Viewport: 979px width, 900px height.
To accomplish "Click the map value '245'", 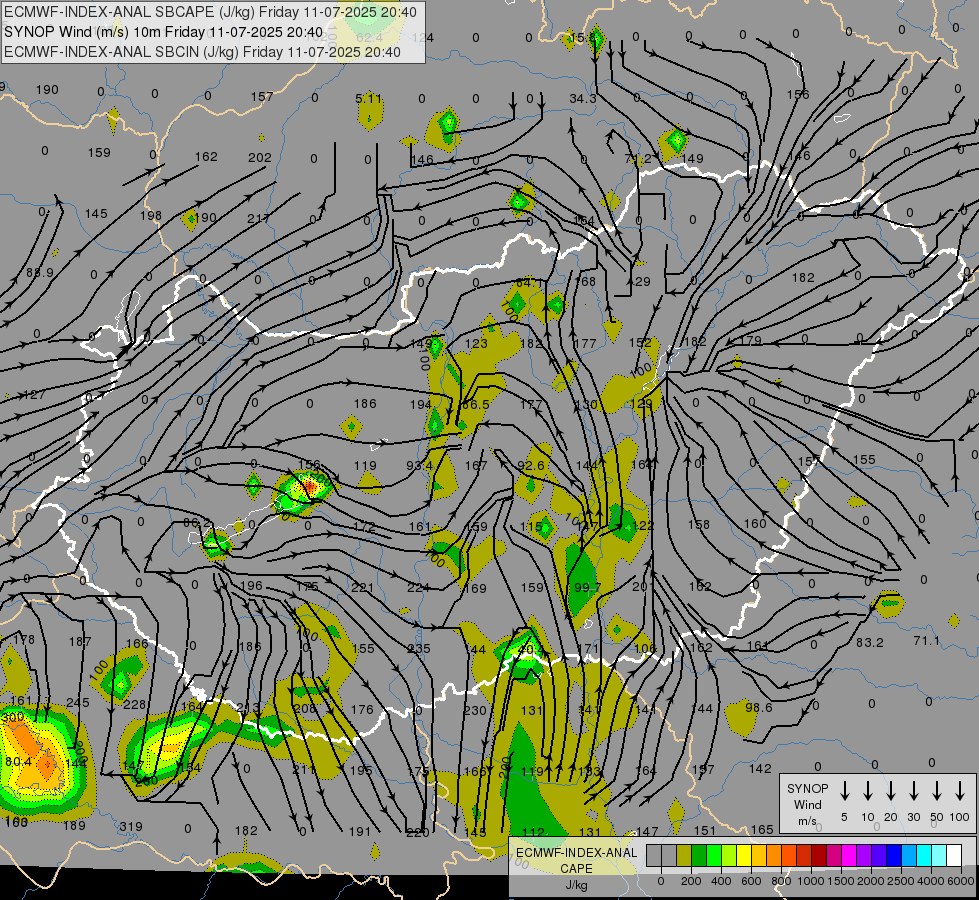I will click(x=77, y=703).
